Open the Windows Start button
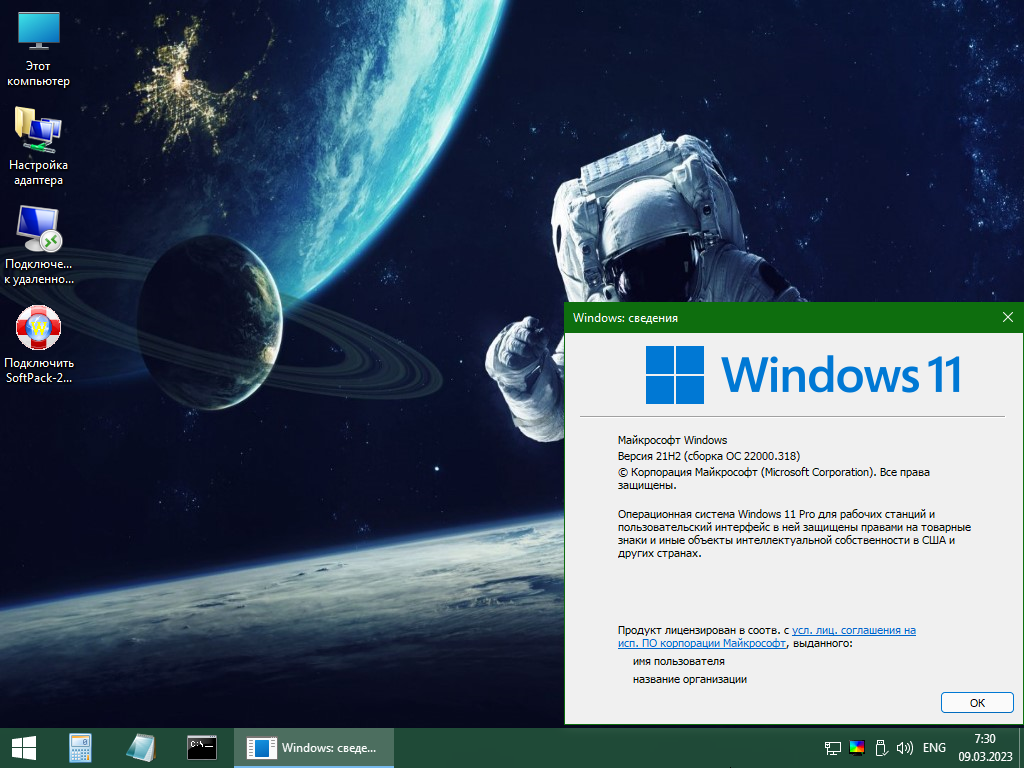Screen dimensions: 1024x768 (24, 748)
